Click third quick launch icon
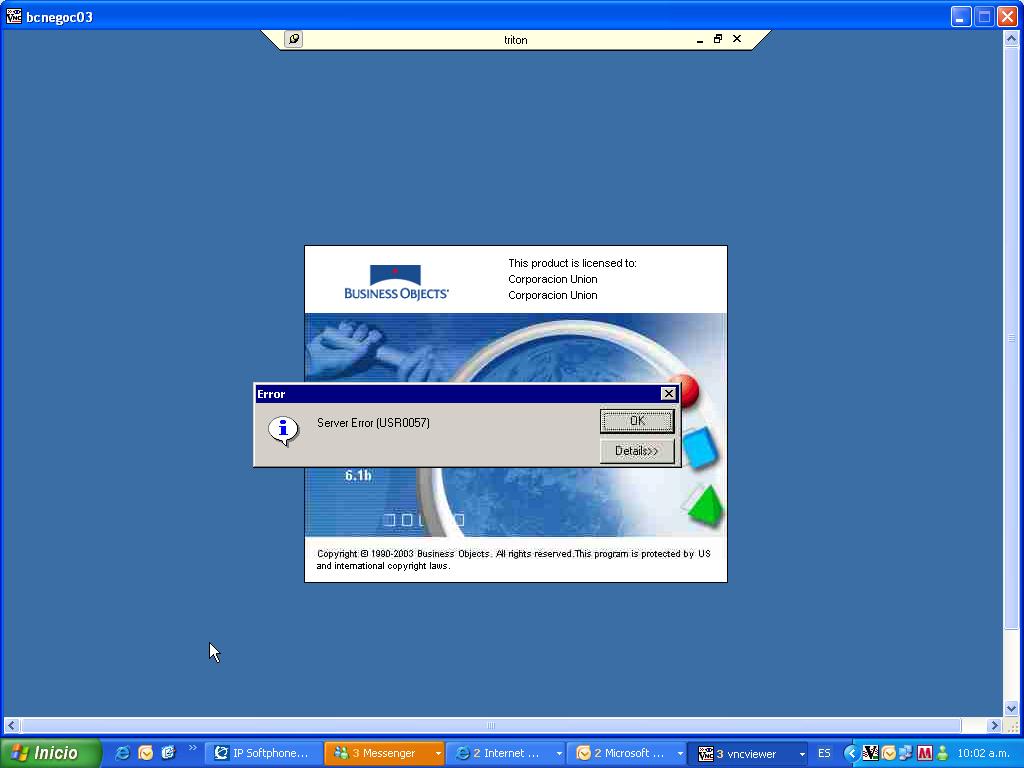This screenshot has width=1024, height=768. coord(168,753)
